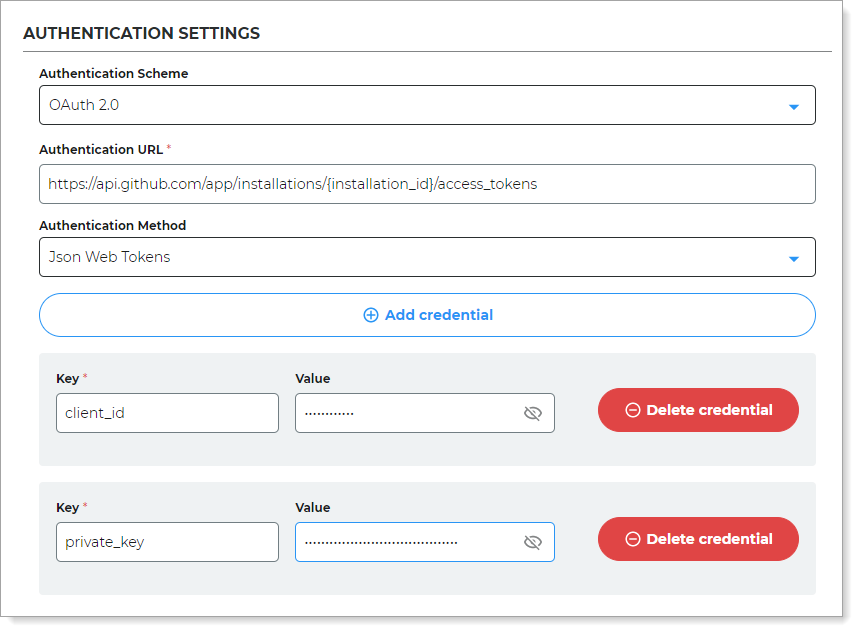Open the Json Web Tokens combo box
The height and width of the screenshot is (632, 858).
410,257
